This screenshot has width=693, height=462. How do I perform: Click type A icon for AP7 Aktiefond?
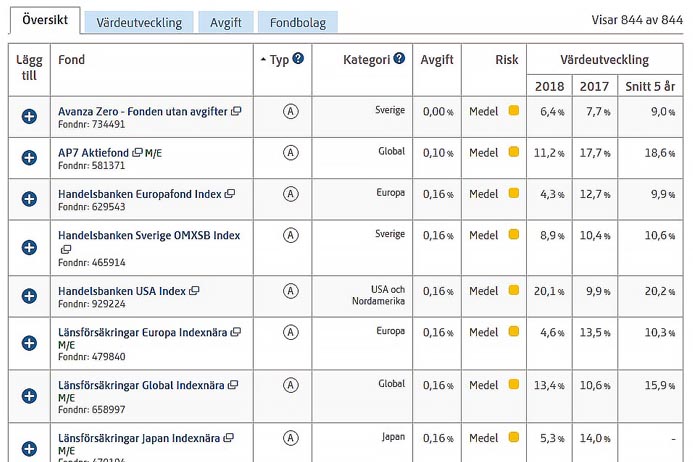290,153
